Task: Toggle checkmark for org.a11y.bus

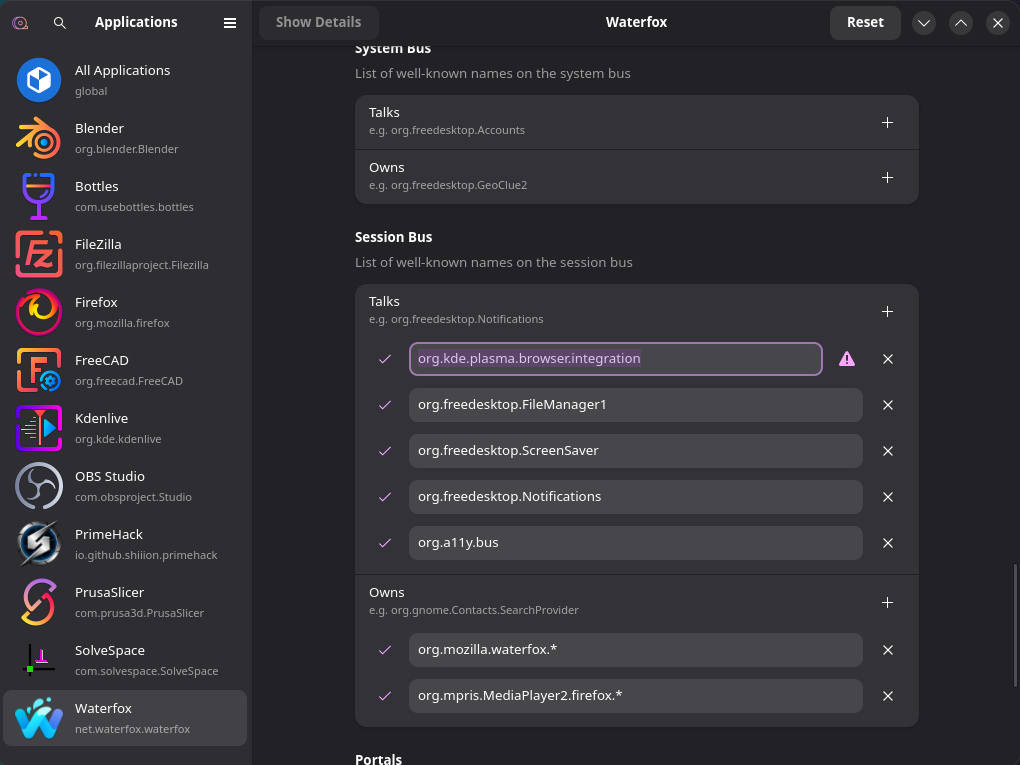Action: point(385,543)
